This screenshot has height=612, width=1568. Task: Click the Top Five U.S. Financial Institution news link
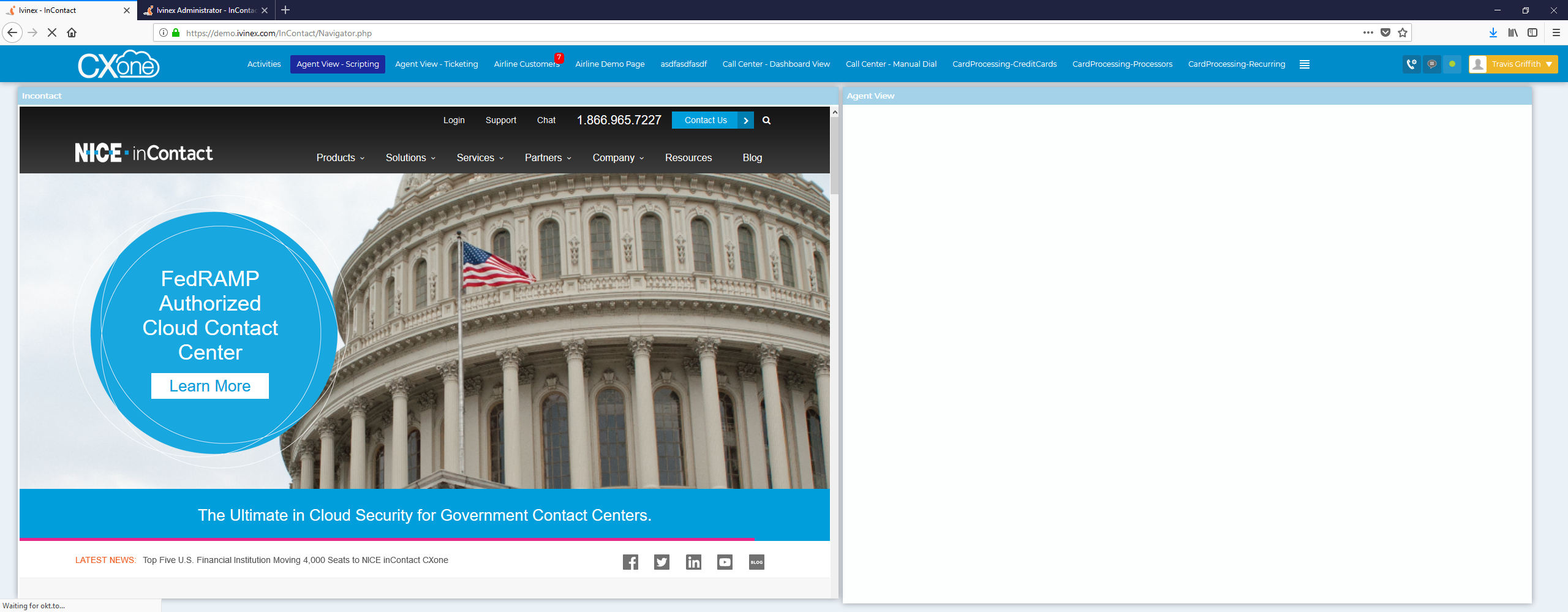click(x=295, y=560)
